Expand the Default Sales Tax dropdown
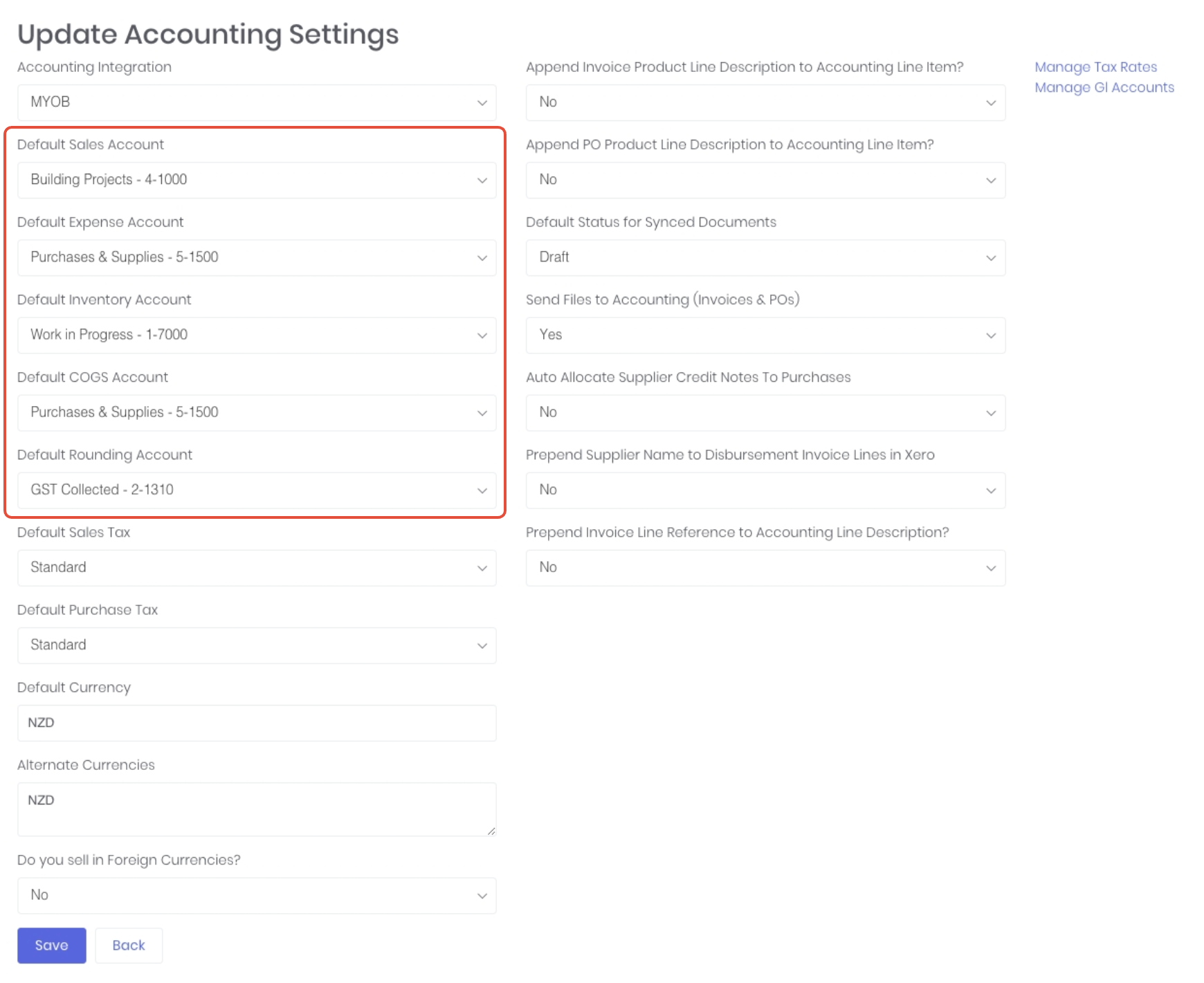The image size is (1204, 983). tap(257, 567)
